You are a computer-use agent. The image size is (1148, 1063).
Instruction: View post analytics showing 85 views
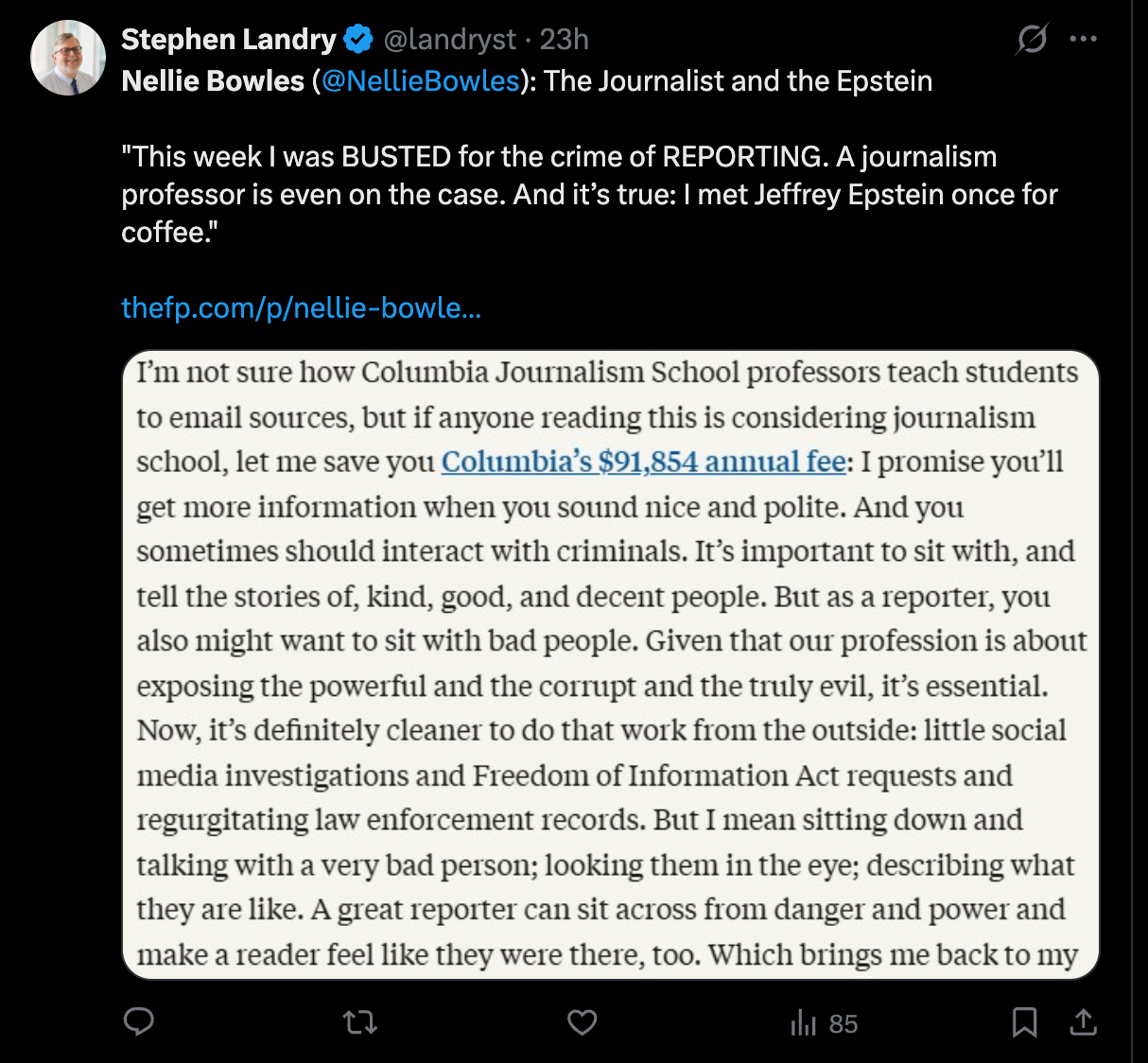824,1023
